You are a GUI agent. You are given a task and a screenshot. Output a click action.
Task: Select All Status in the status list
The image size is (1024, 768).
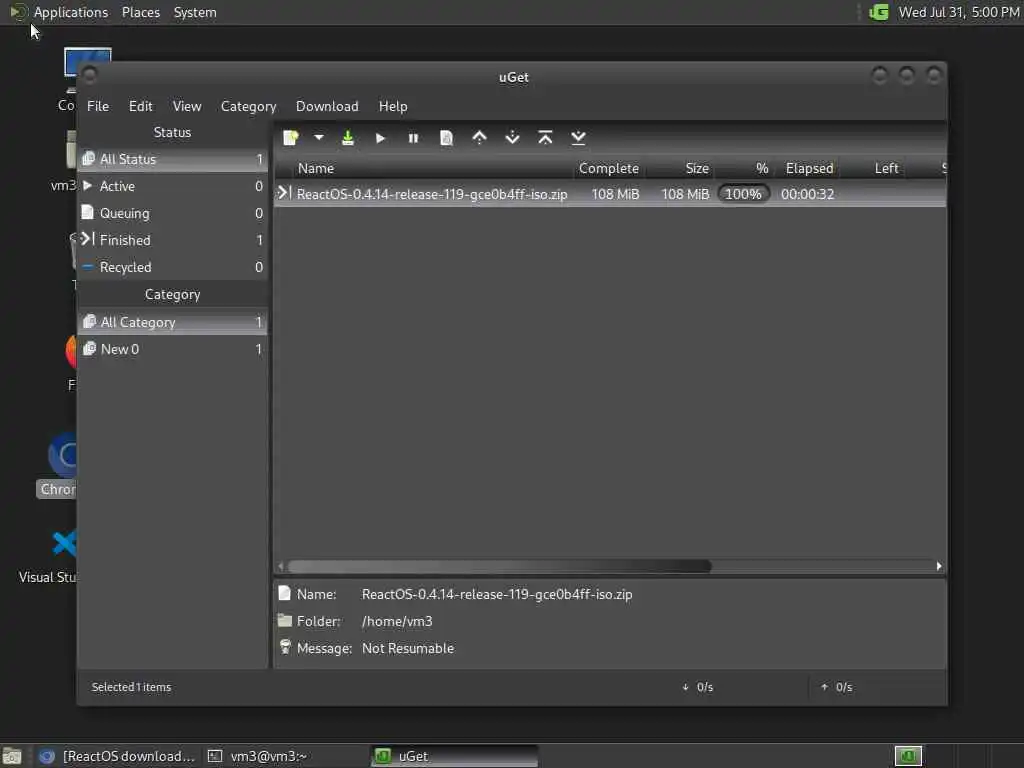(x=172, y=159)
